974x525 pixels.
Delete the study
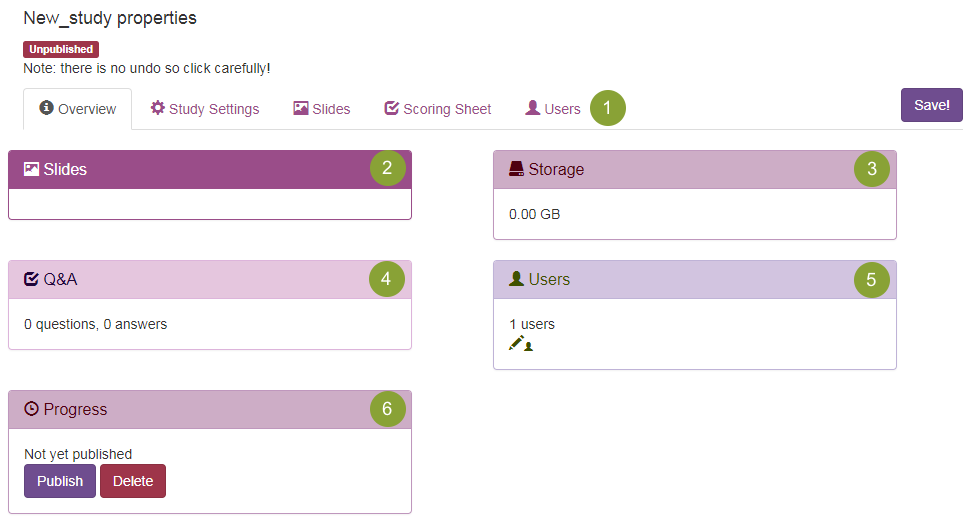(x=133, y=481)
